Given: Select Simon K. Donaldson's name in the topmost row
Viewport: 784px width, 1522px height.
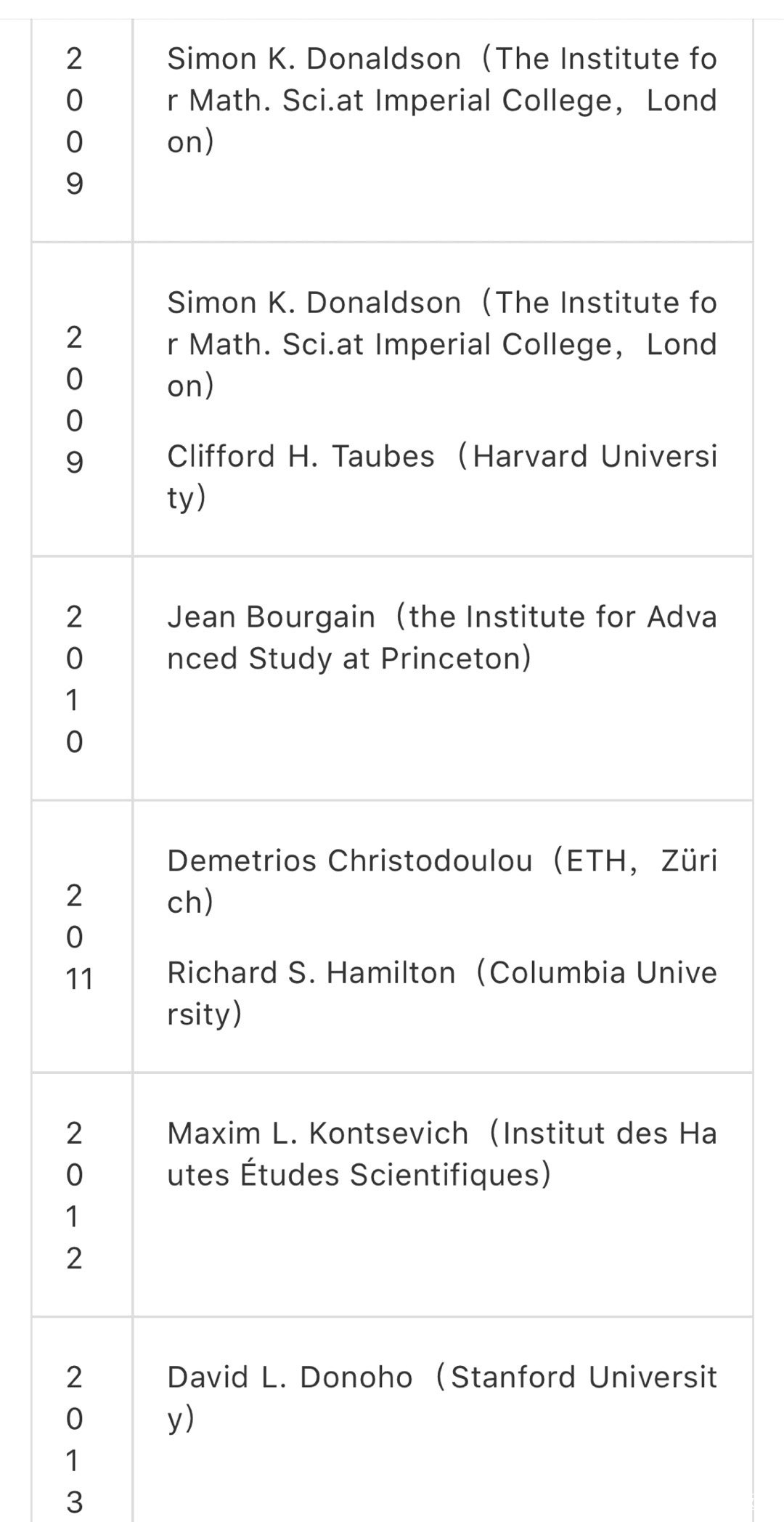Looking at the screenshot, I should pyautogui.click(x=314, y=59).
